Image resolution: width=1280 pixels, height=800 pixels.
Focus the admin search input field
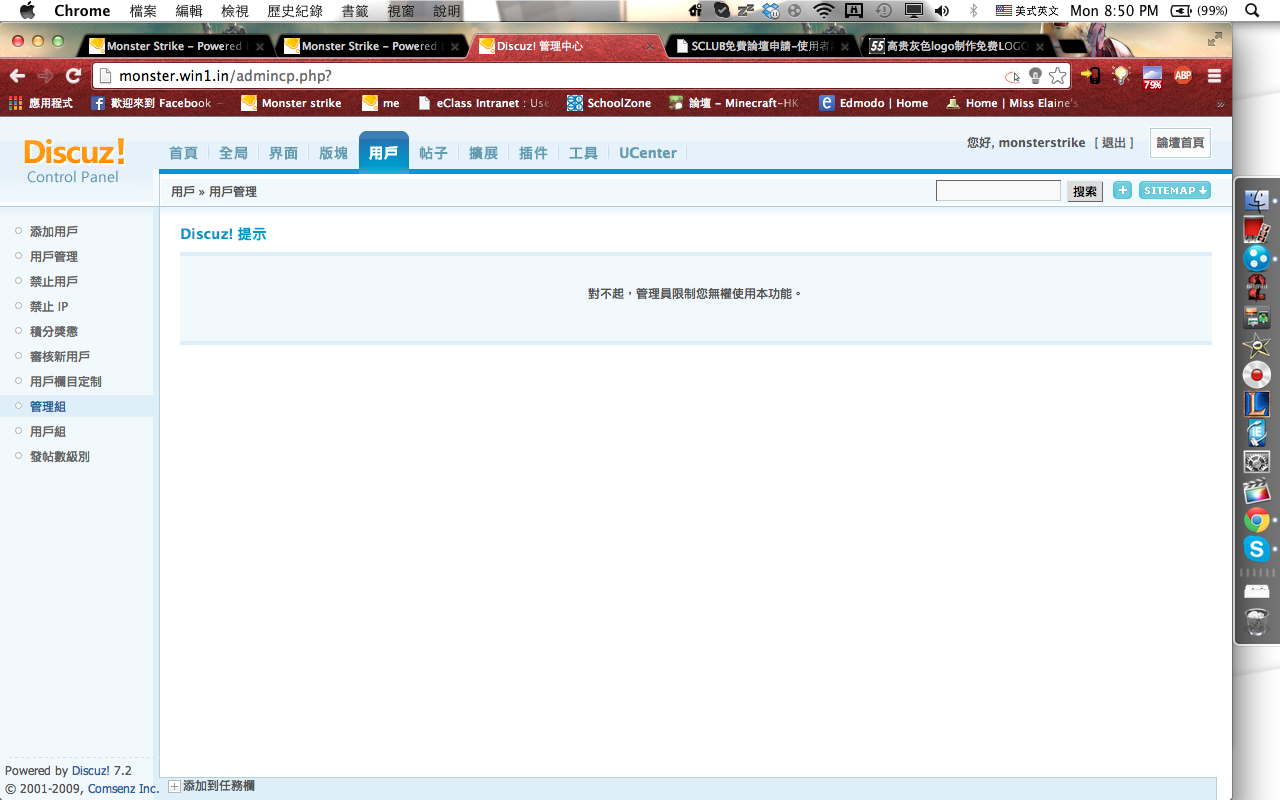coord(998,191)
